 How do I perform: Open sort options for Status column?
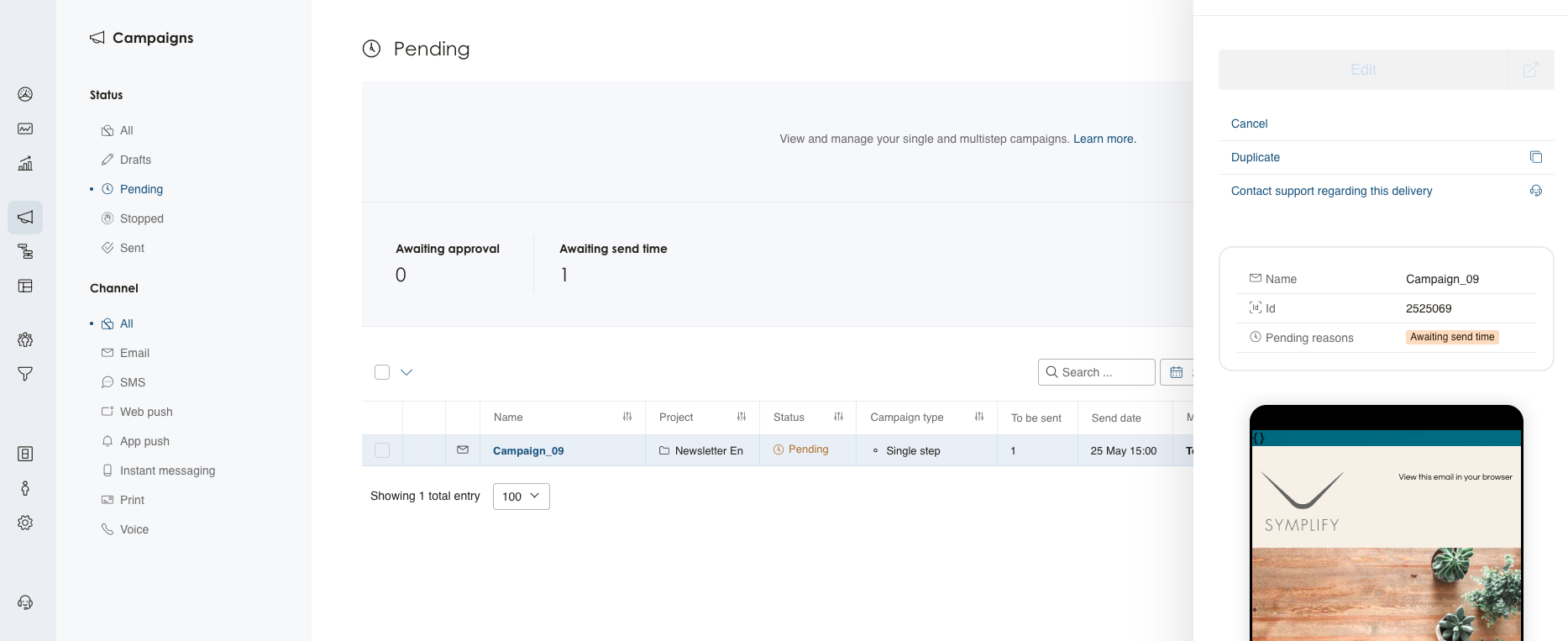pos(837,418)
